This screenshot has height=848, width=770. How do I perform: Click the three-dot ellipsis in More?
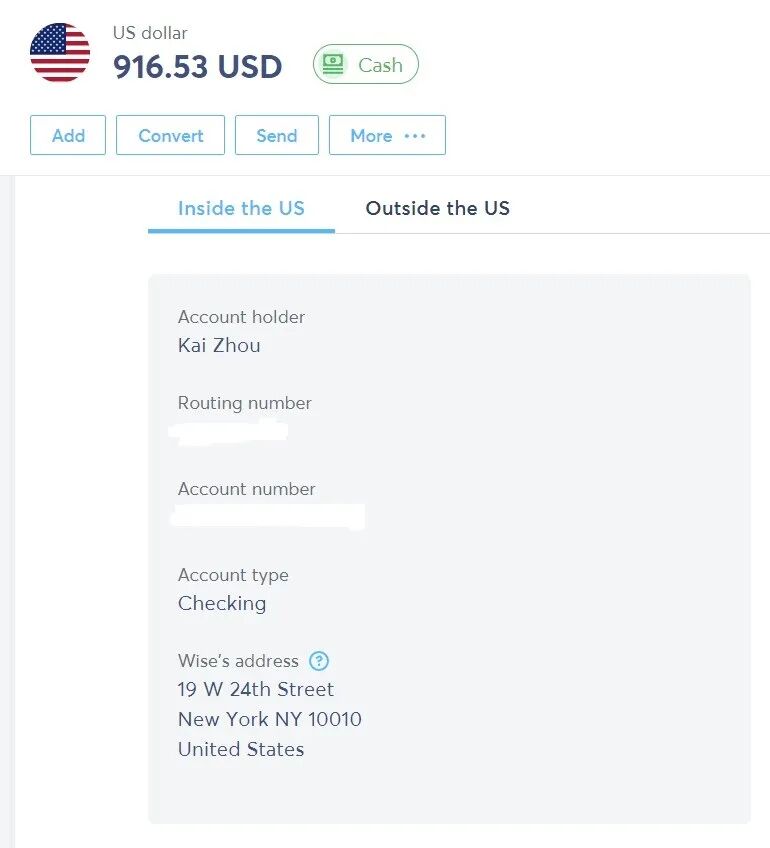[415, 136]
